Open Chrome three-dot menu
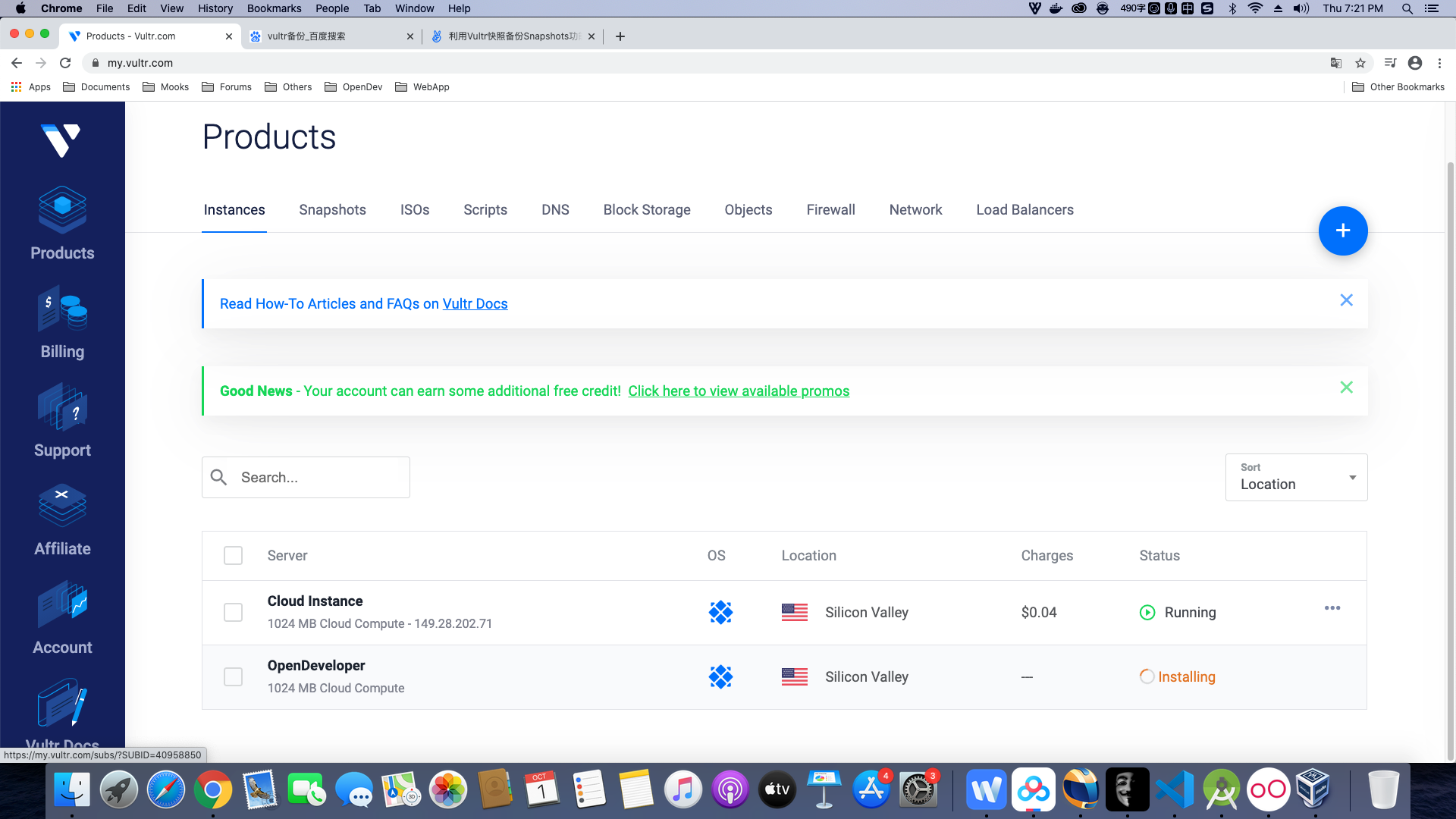The height and width of the screenshot is (819, 1456). [x=1439, y=63]
